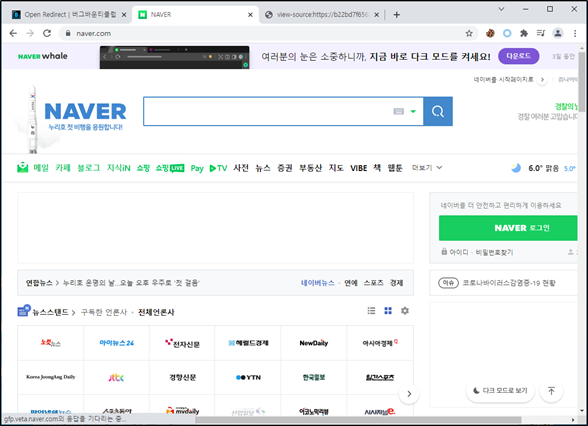Open 블로그 in service menu

pyautogui.click(x=88, y=168)
